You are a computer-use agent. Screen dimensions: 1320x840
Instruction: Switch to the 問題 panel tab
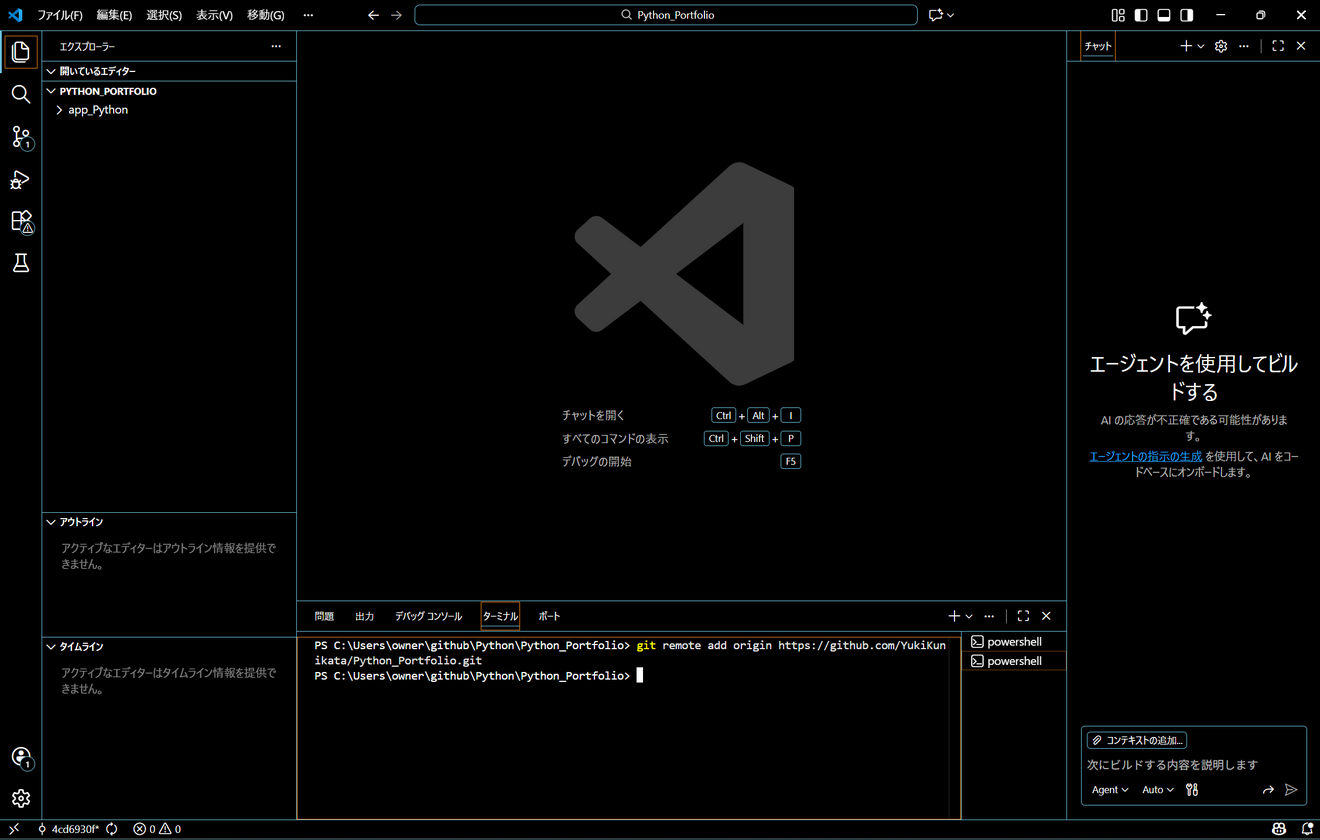[x=324, y=616]
